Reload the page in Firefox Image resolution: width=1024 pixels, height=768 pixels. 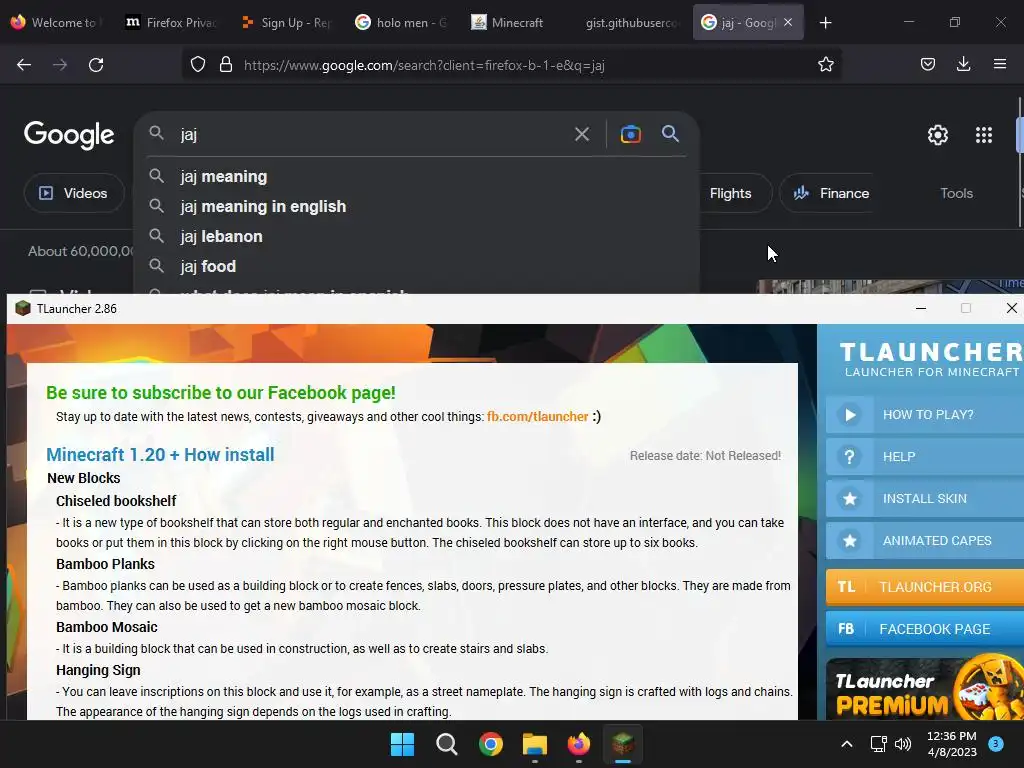coord(96,65)
